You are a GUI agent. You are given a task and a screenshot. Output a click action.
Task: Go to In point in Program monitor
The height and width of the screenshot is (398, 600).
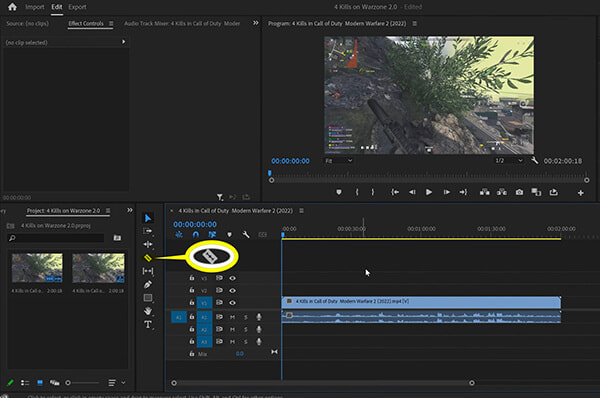point(395,192)
